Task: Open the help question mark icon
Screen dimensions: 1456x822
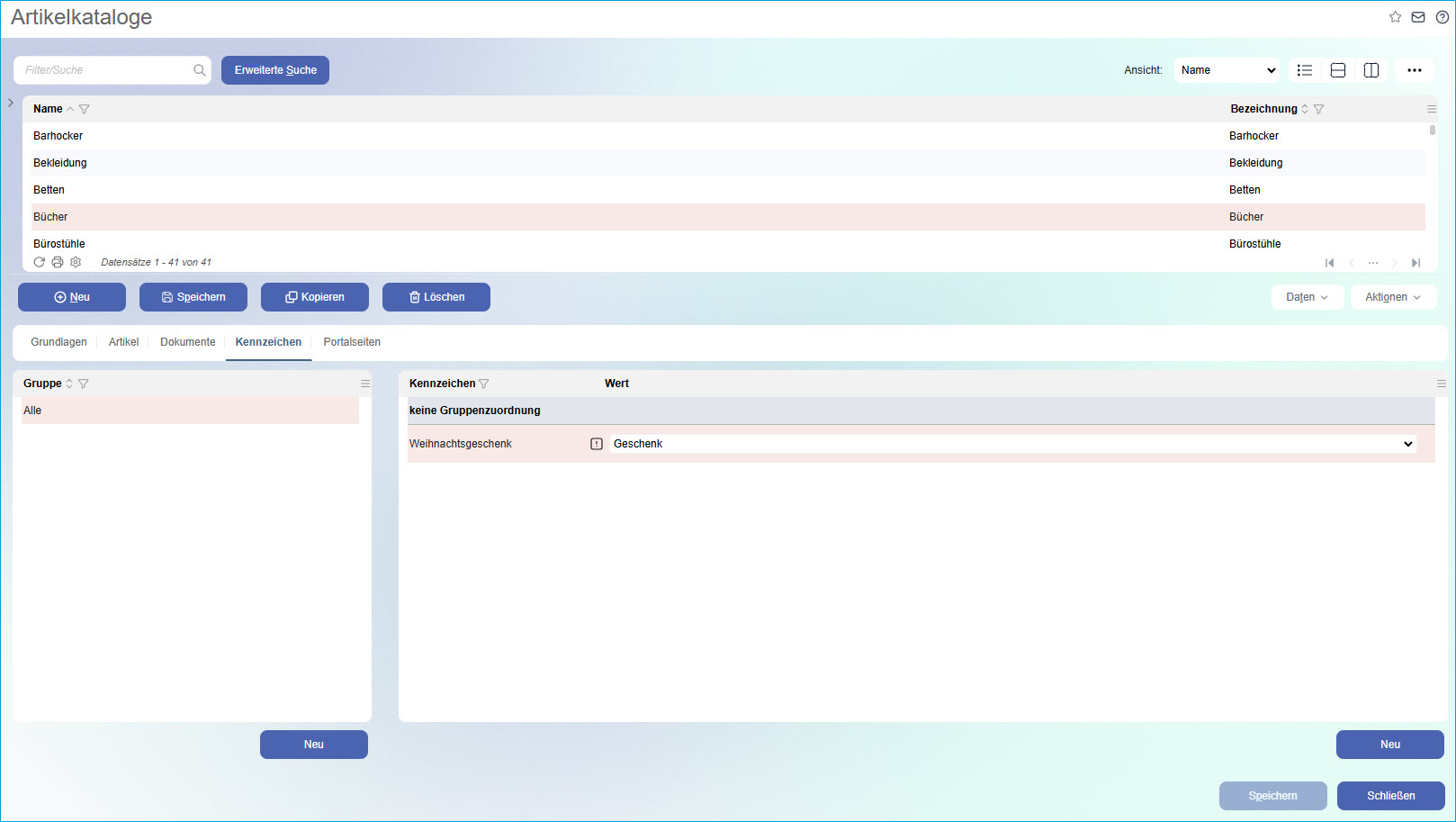Action: [1442, 17]
